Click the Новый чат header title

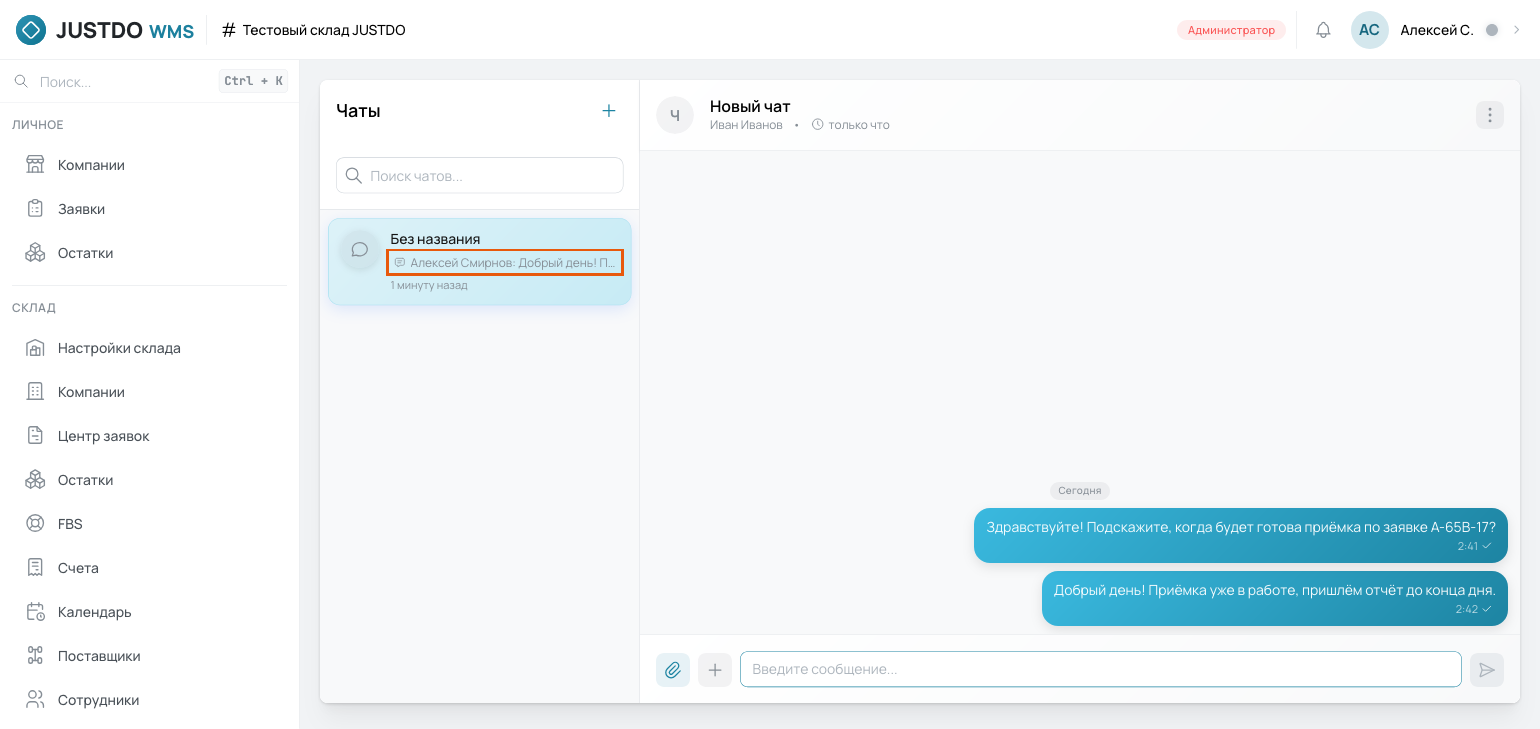coord(750,106)
